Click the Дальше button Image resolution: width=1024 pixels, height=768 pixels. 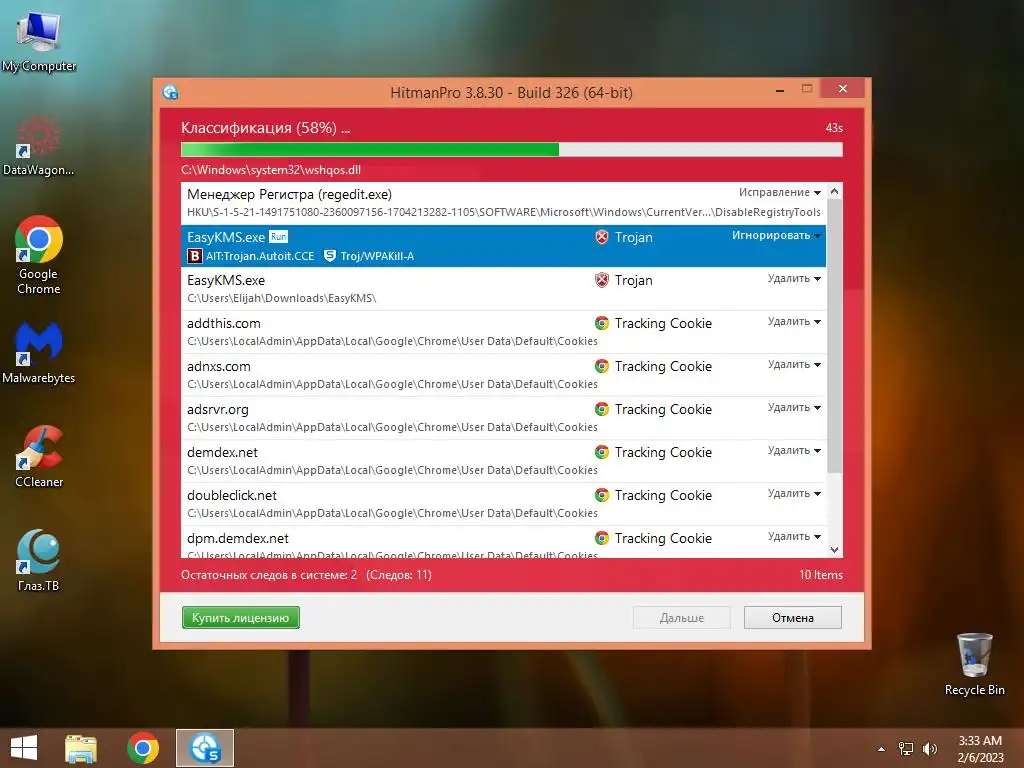point(681,618)
